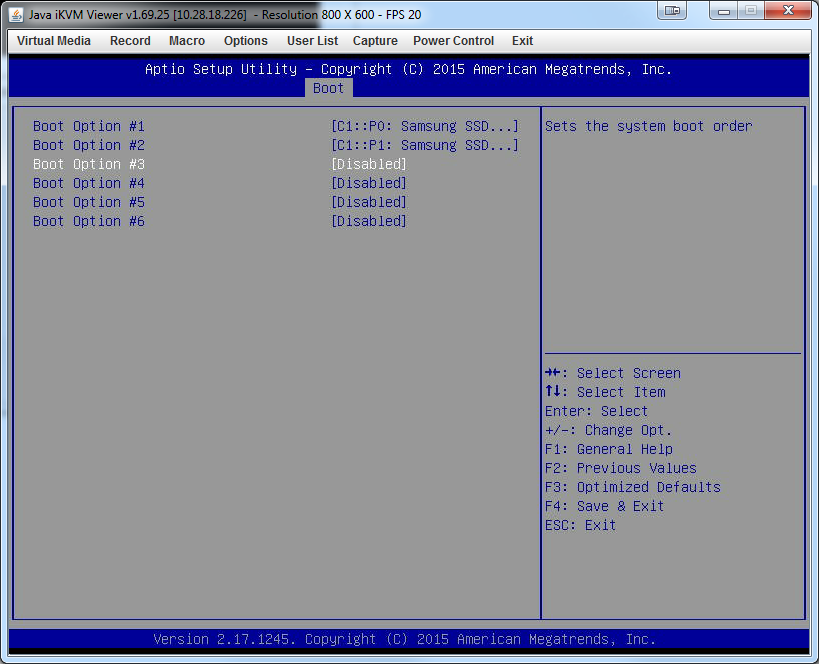
Task: Select the Disabled value of Boot Option #5
Action: pos(368,202)
